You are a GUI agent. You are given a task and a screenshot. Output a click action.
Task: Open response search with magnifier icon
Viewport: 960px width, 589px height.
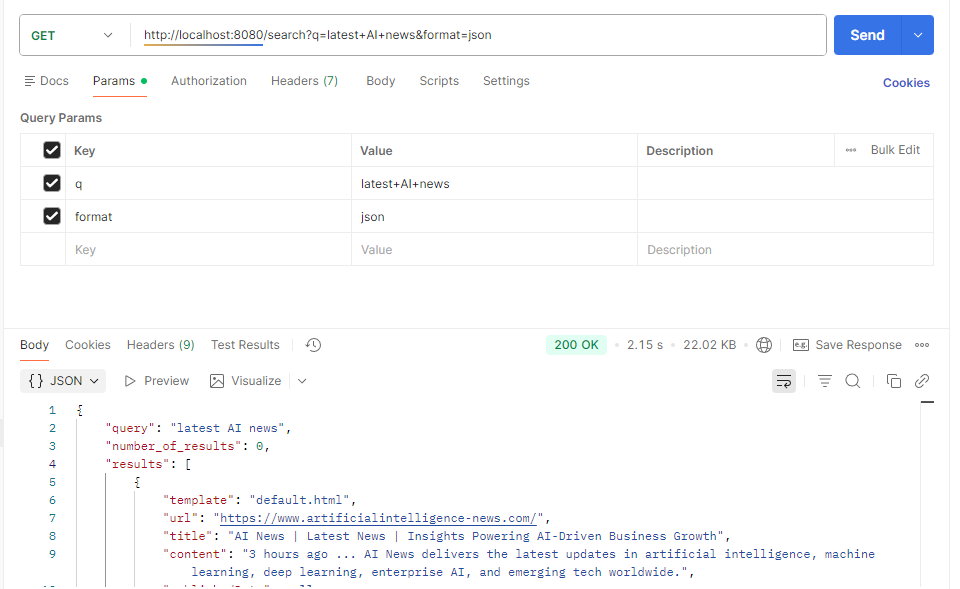point(851,380)
